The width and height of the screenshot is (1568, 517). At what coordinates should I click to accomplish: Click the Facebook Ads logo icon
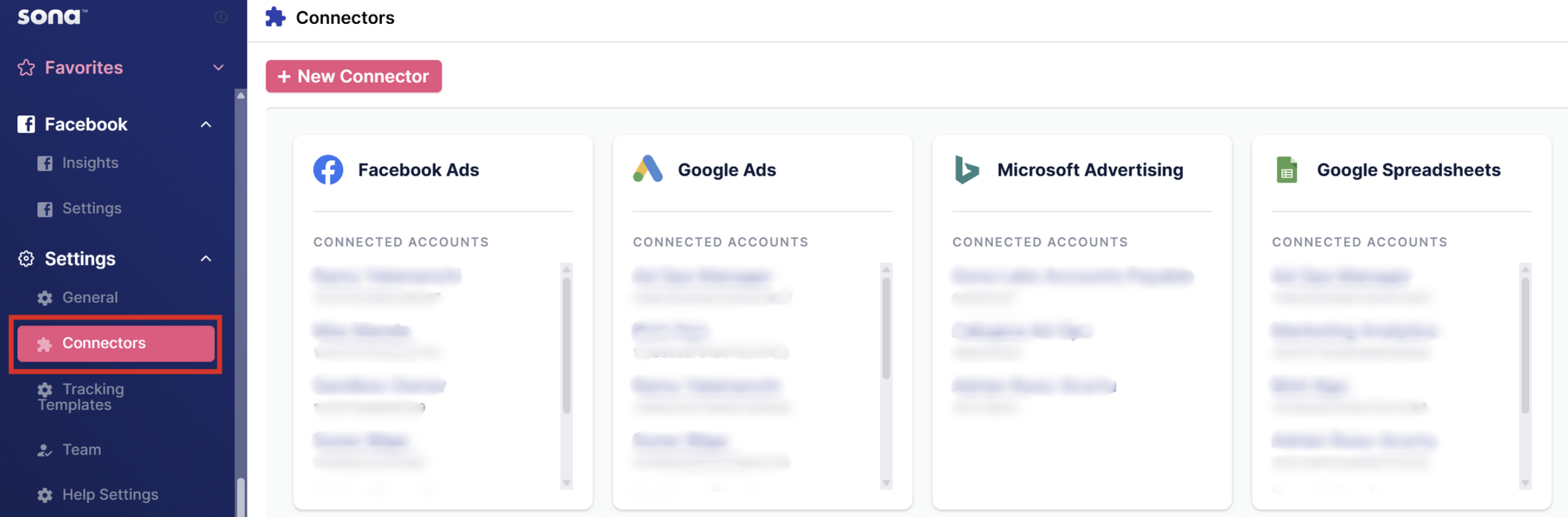(328, 170)
